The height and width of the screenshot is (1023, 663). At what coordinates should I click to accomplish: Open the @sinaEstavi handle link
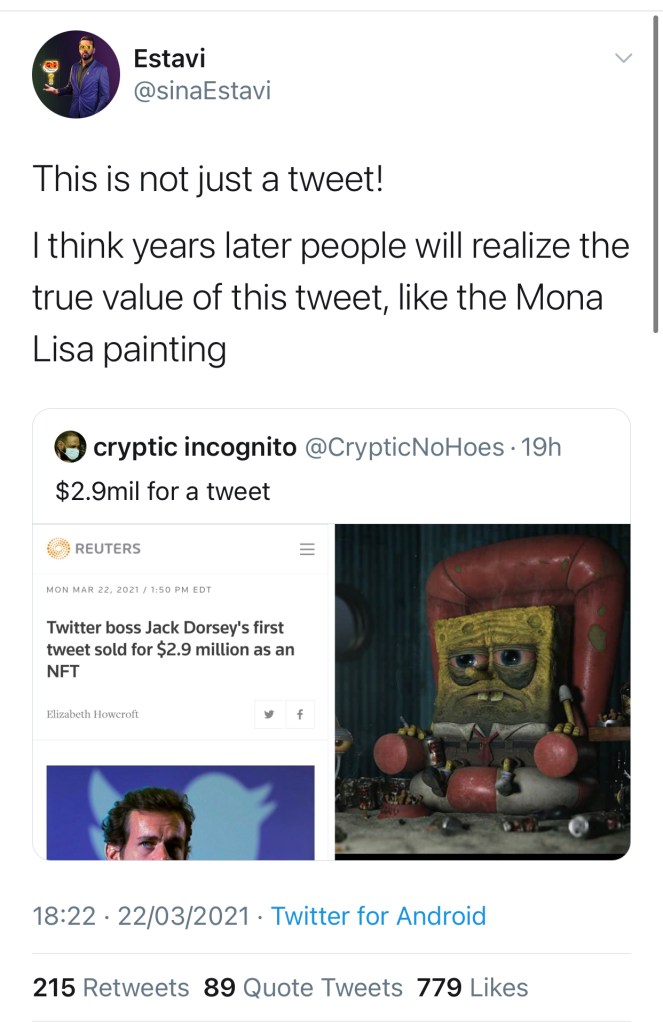202,91
